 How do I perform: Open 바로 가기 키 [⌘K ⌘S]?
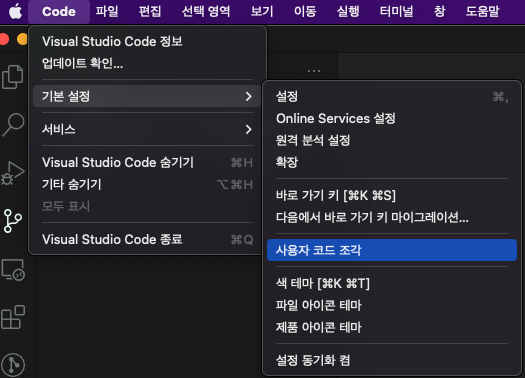392,196
